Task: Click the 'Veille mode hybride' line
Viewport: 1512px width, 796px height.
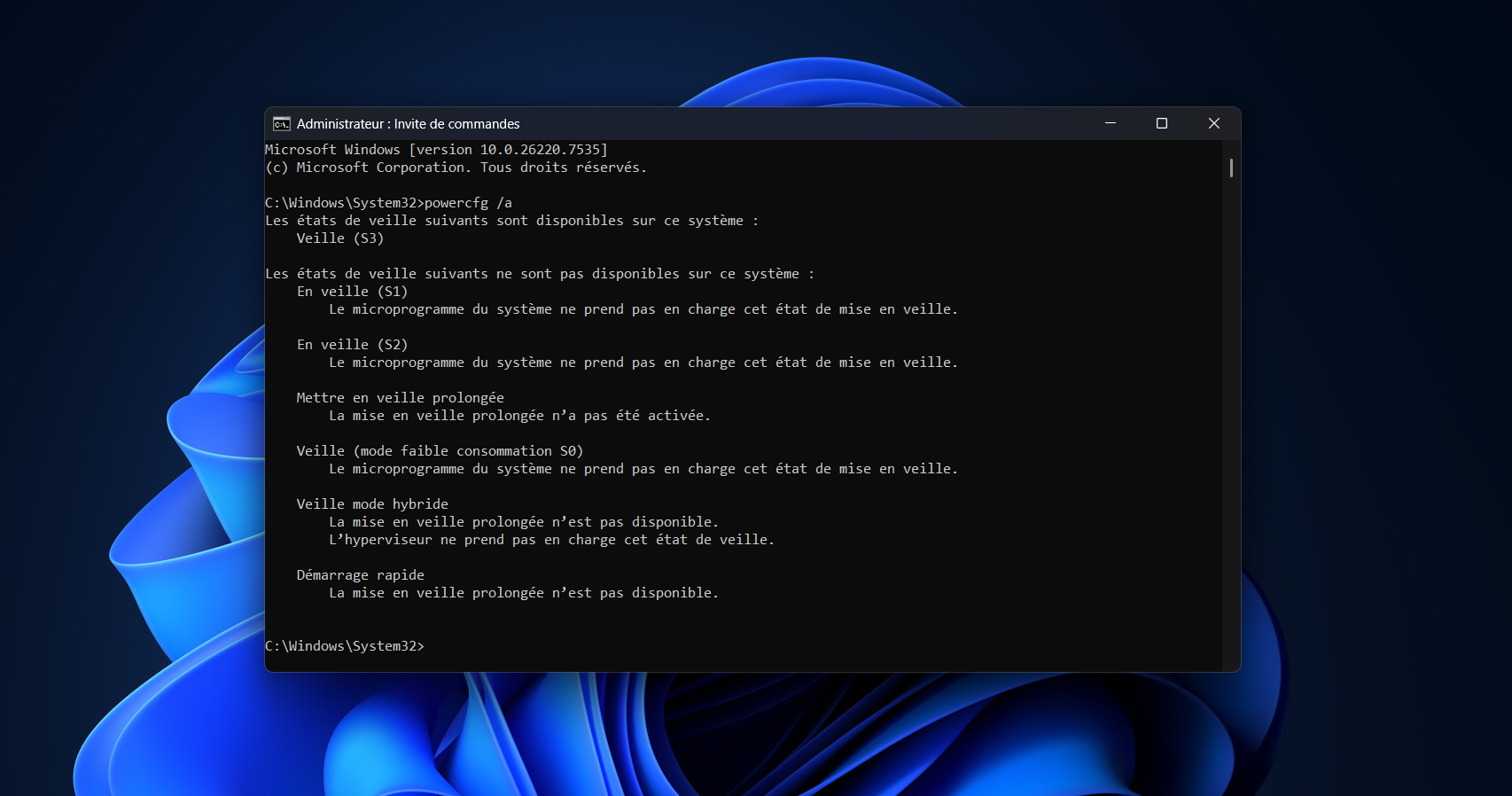Action: (372, 504)
